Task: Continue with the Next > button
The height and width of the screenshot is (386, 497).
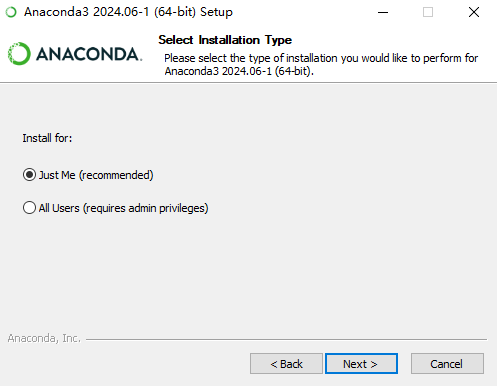Action: point(361,364)
